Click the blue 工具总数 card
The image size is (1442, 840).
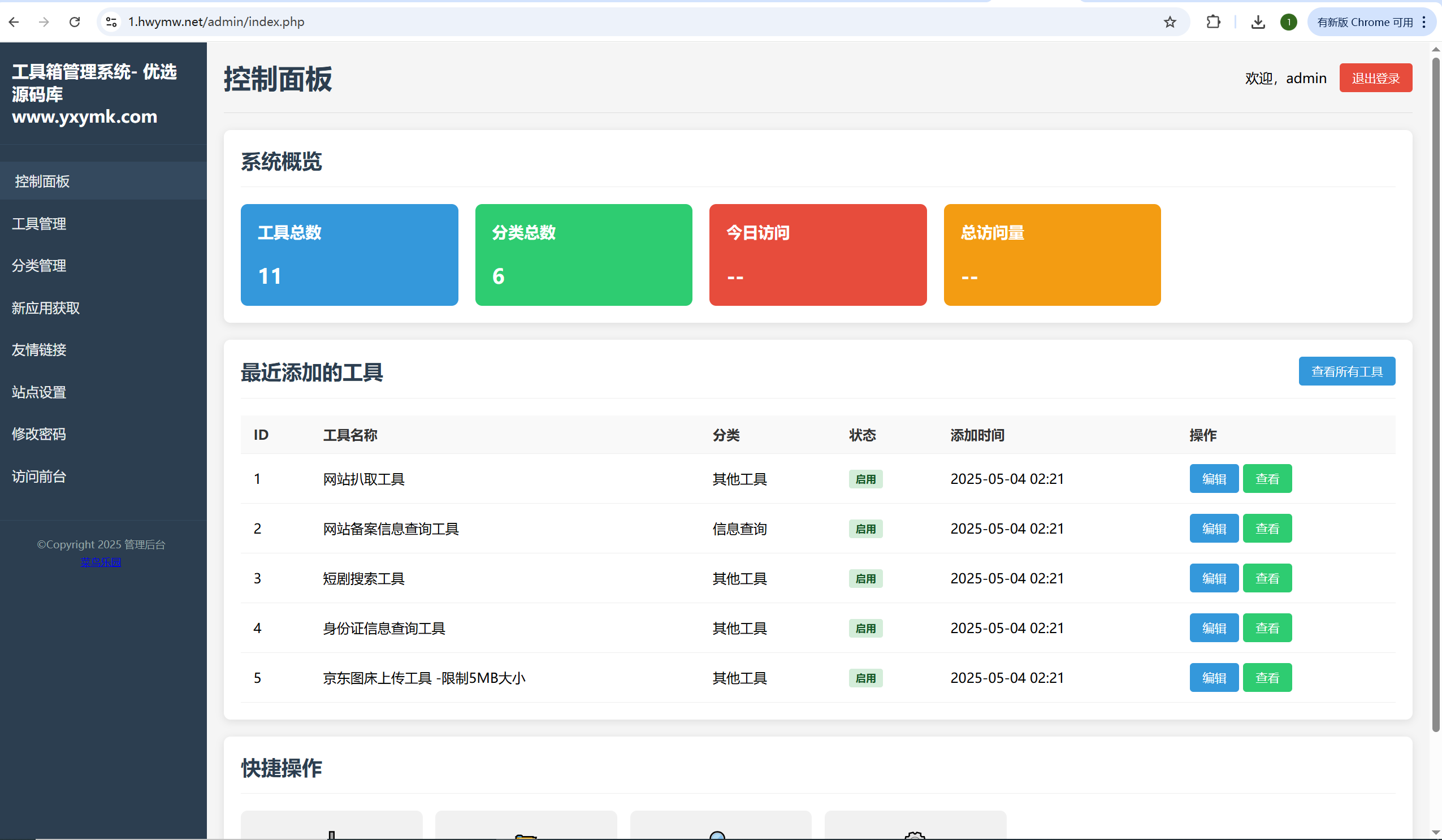click(349, 254)
